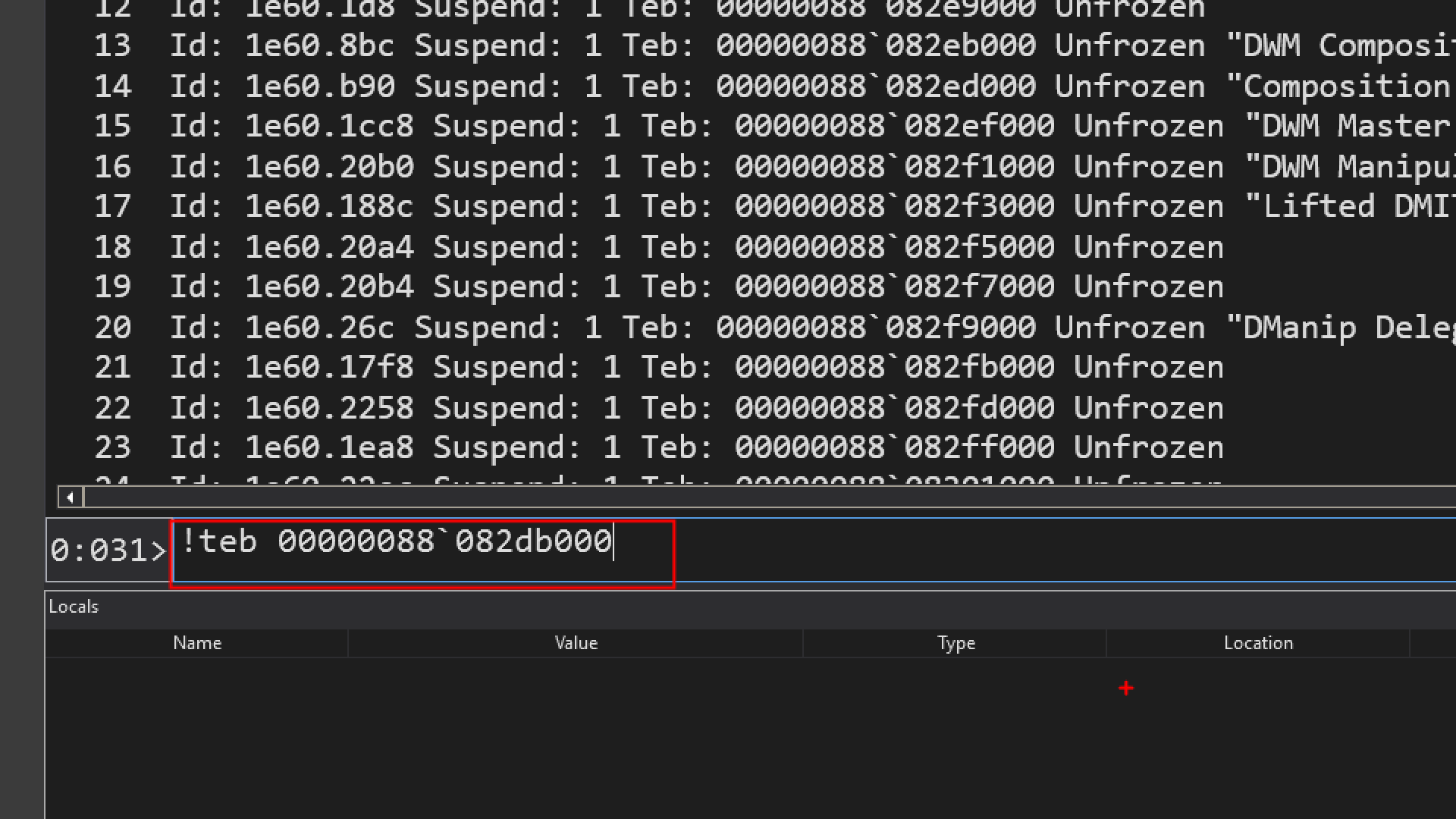Image resolution: width=1456 pixels, height=819 pixels.
Task: Click the divider between Name and Value columns
Action: click(x=348, y=643)
